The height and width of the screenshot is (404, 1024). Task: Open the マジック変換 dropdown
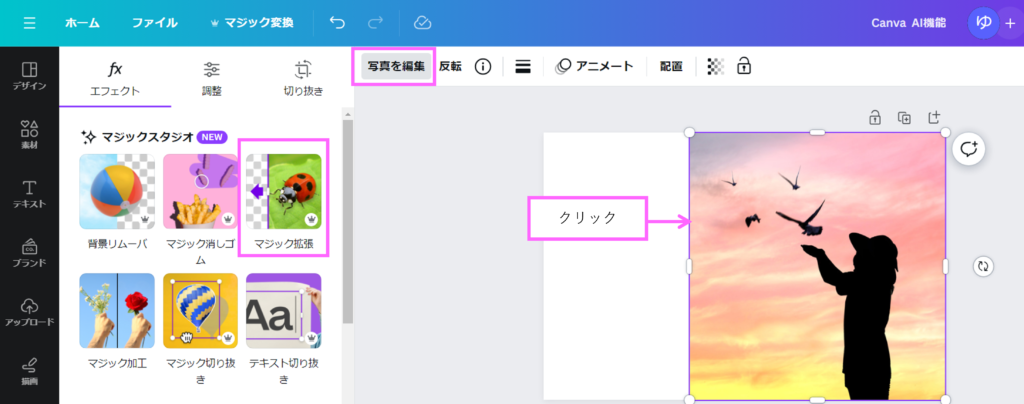(250, 22)
